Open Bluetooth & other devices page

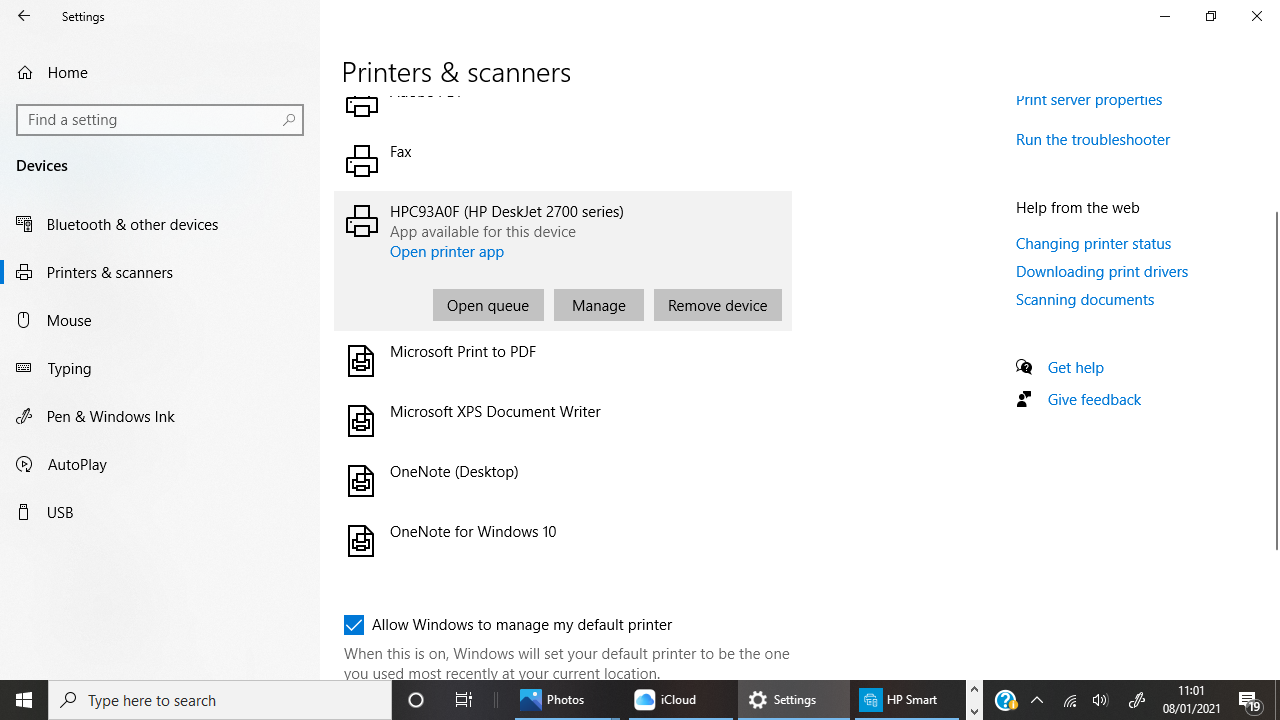[132, 224]
